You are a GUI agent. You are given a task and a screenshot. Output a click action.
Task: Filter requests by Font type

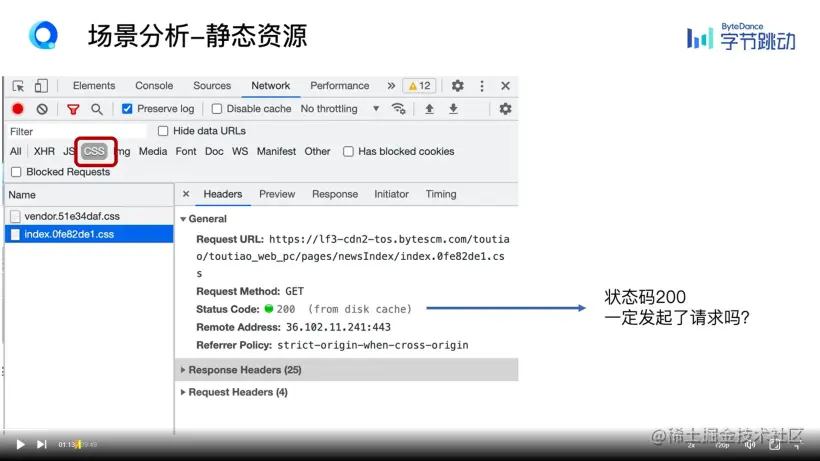pyautogui.click(x=186, y=152)
